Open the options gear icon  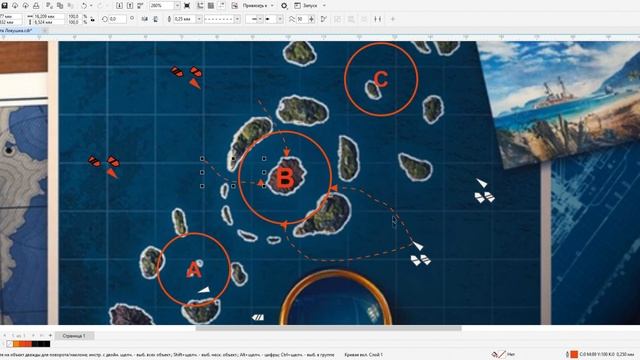tap(284, 6)
